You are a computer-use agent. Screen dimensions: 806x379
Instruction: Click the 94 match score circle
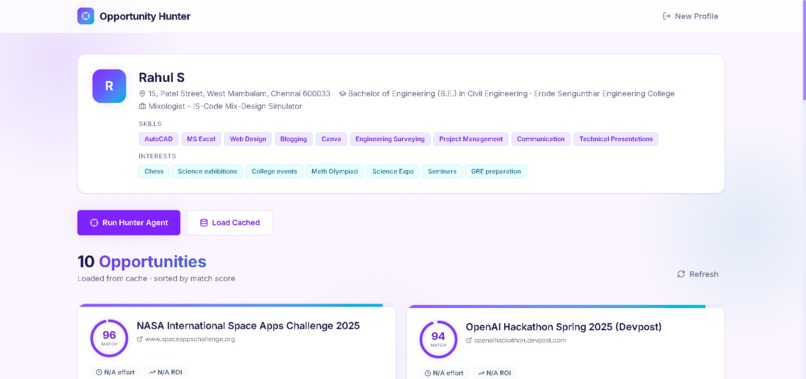(438, 339)
